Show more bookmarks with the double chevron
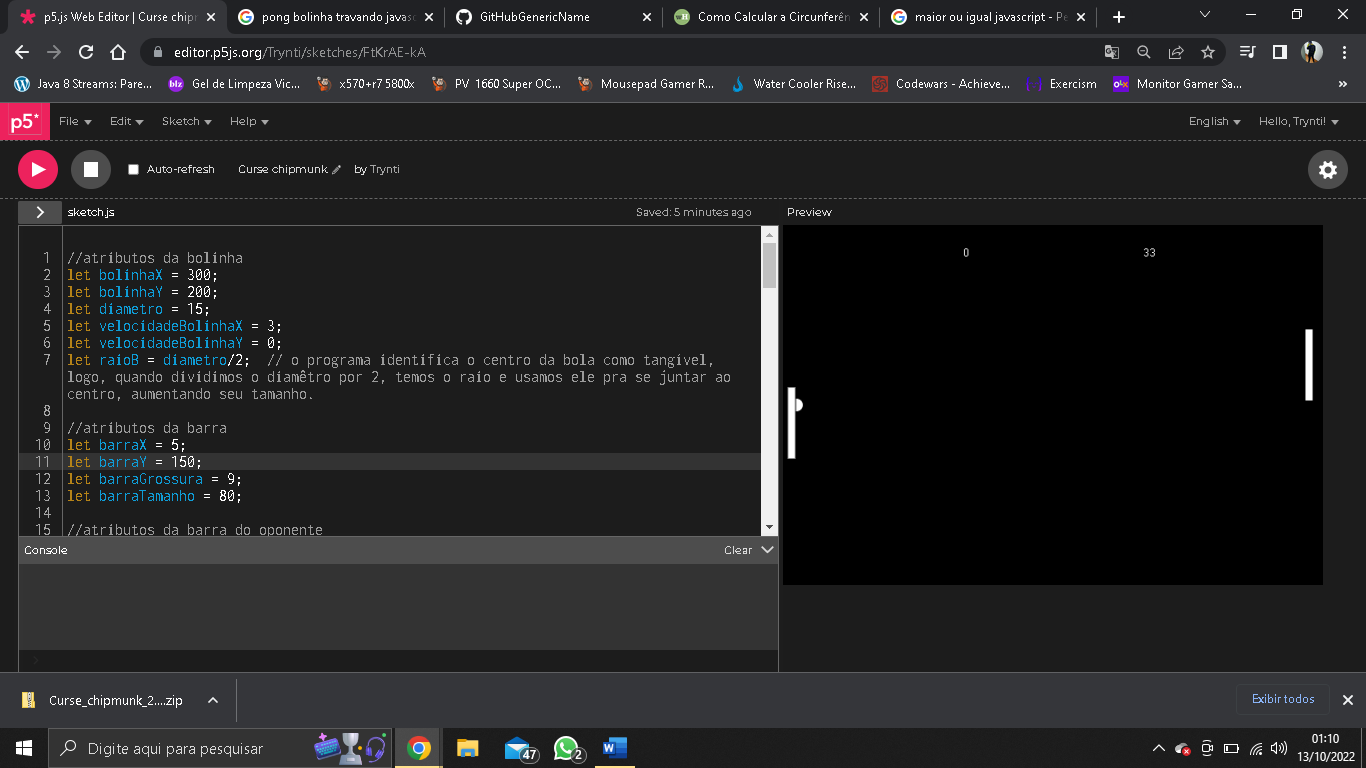The width and height of the screenshot is (1366, 768). click(1342, 84)
